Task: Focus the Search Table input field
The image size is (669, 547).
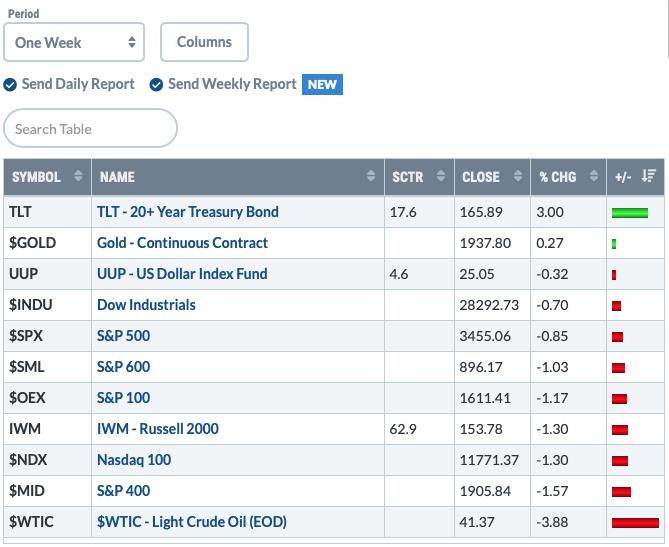Action: 90,128
